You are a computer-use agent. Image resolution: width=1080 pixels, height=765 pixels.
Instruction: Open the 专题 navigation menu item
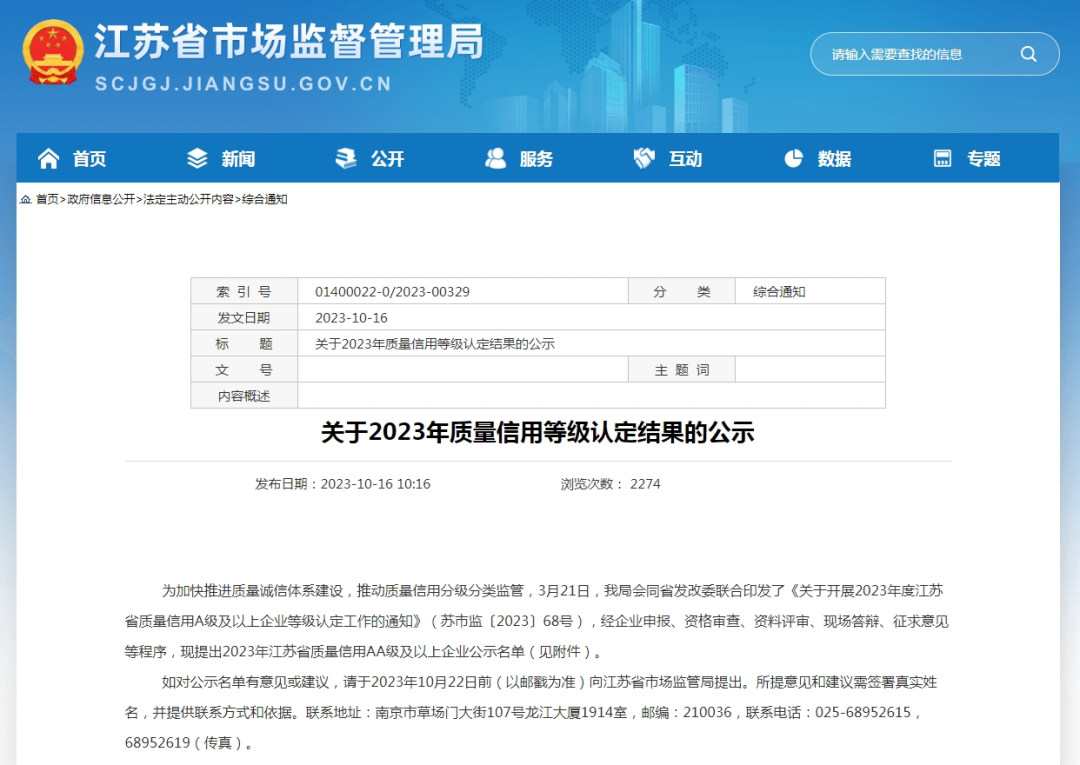pos(984,159)
